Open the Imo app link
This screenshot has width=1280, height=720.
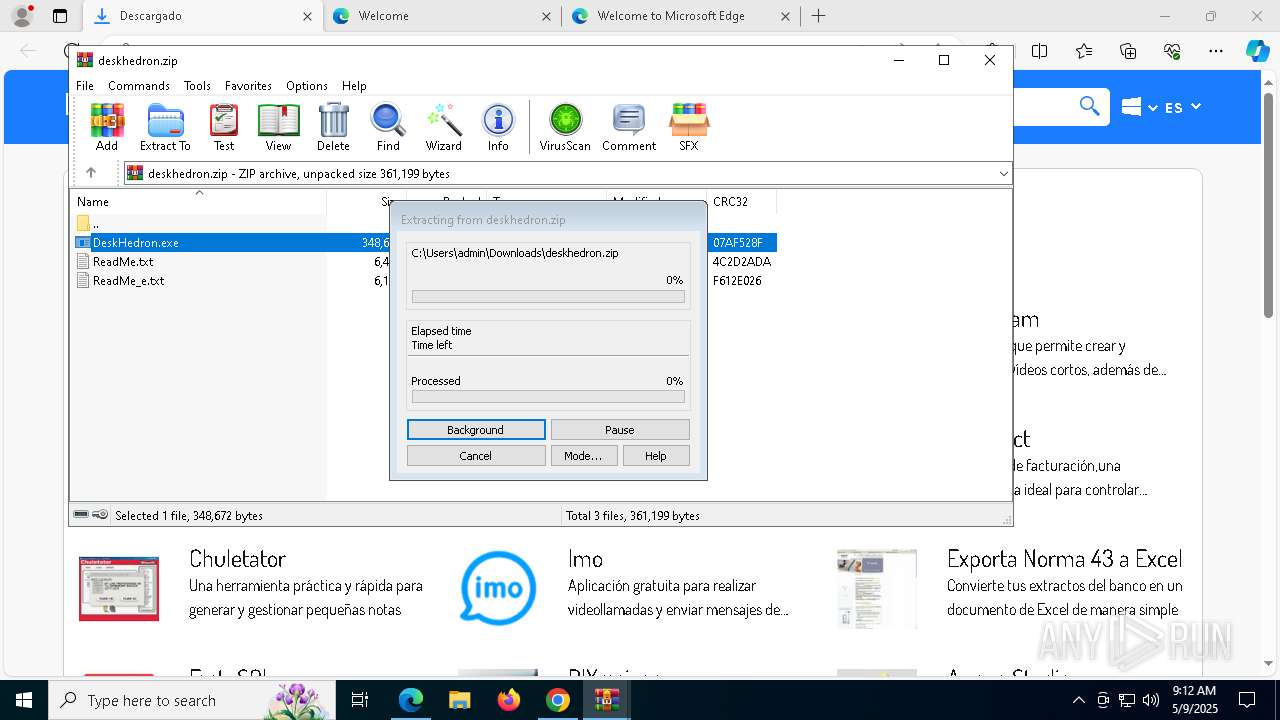click(585, 558)
